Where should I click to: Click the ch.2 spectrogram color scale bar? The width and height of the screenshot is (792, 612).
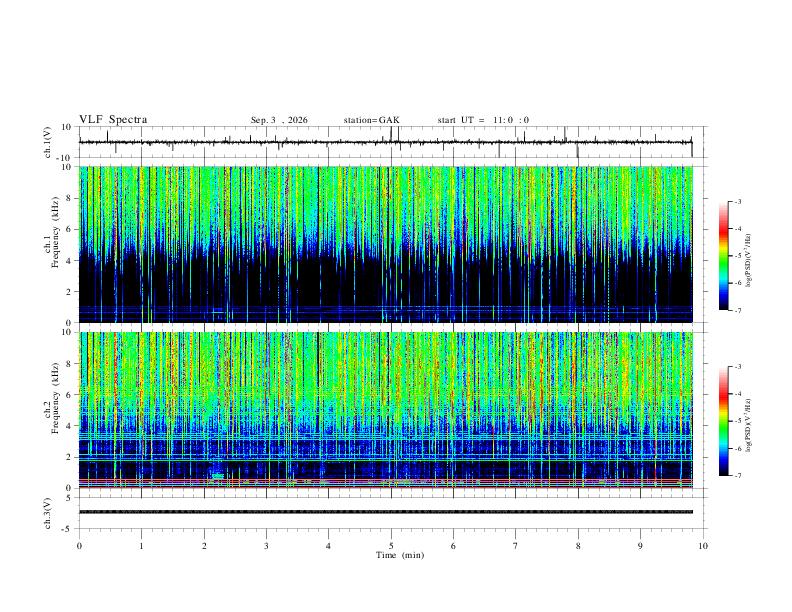[x=723, y=421]
